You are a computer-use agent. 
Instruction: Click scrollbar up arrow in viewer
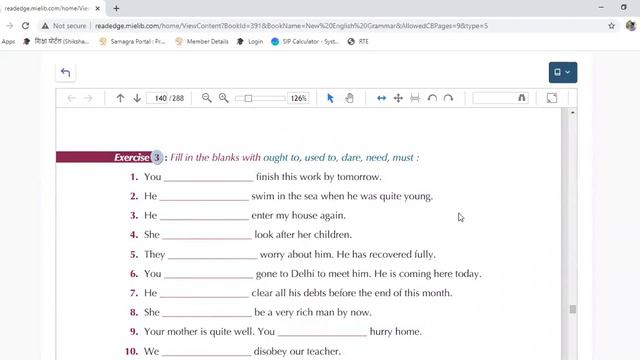click(573, 112)
